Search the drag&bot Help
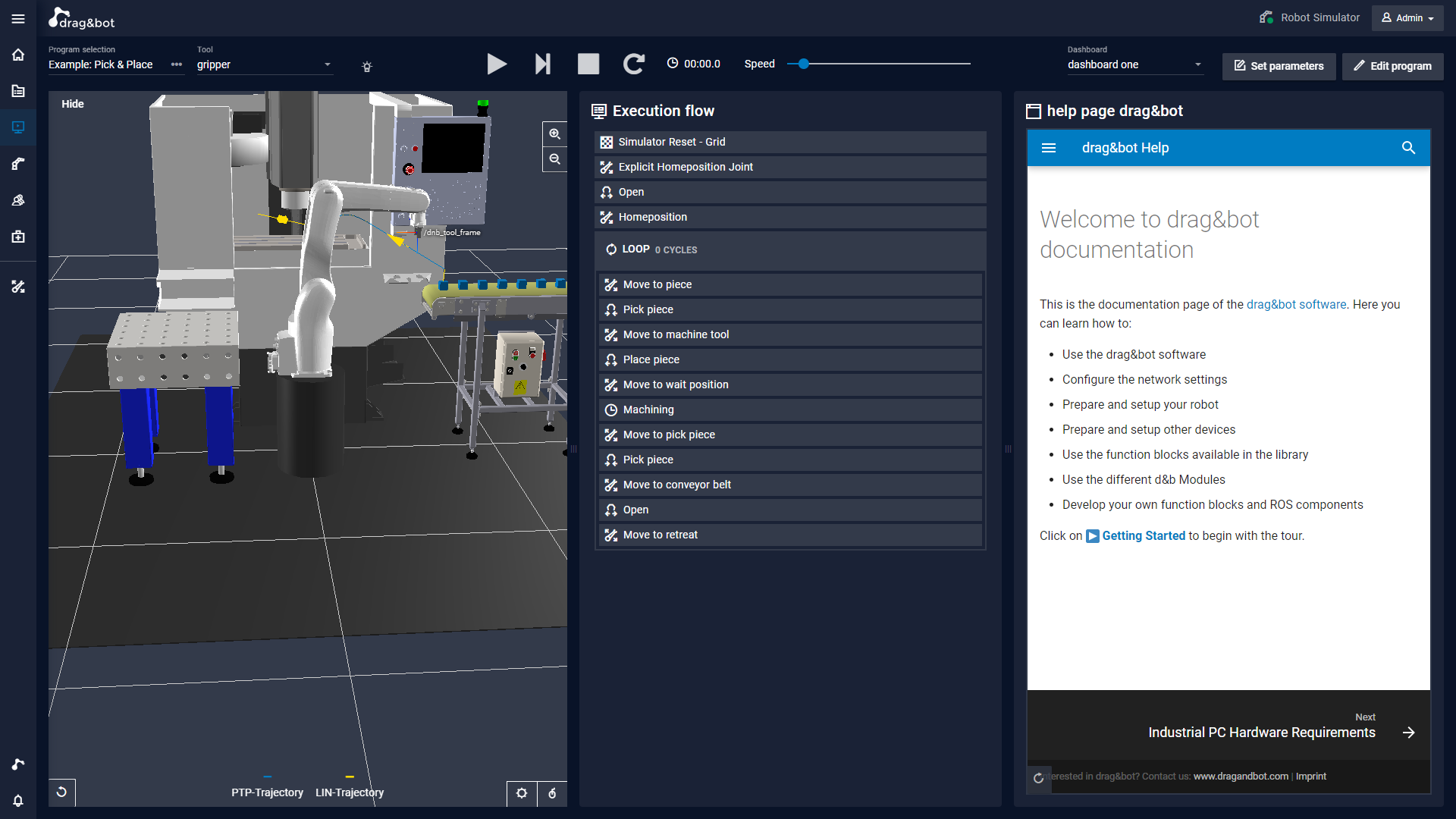Viewport: 1456px width, 819px height. (1408, 148)
